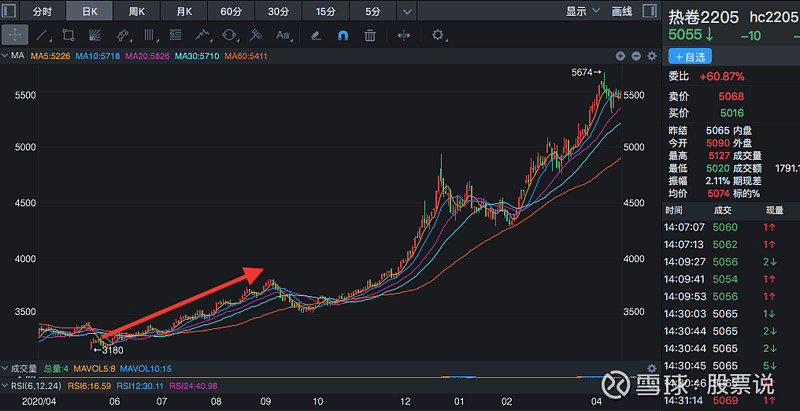The width and height of the screenshot is (800, 411).
Task: Switch to the 60分 tab
Action: [231, 11]
